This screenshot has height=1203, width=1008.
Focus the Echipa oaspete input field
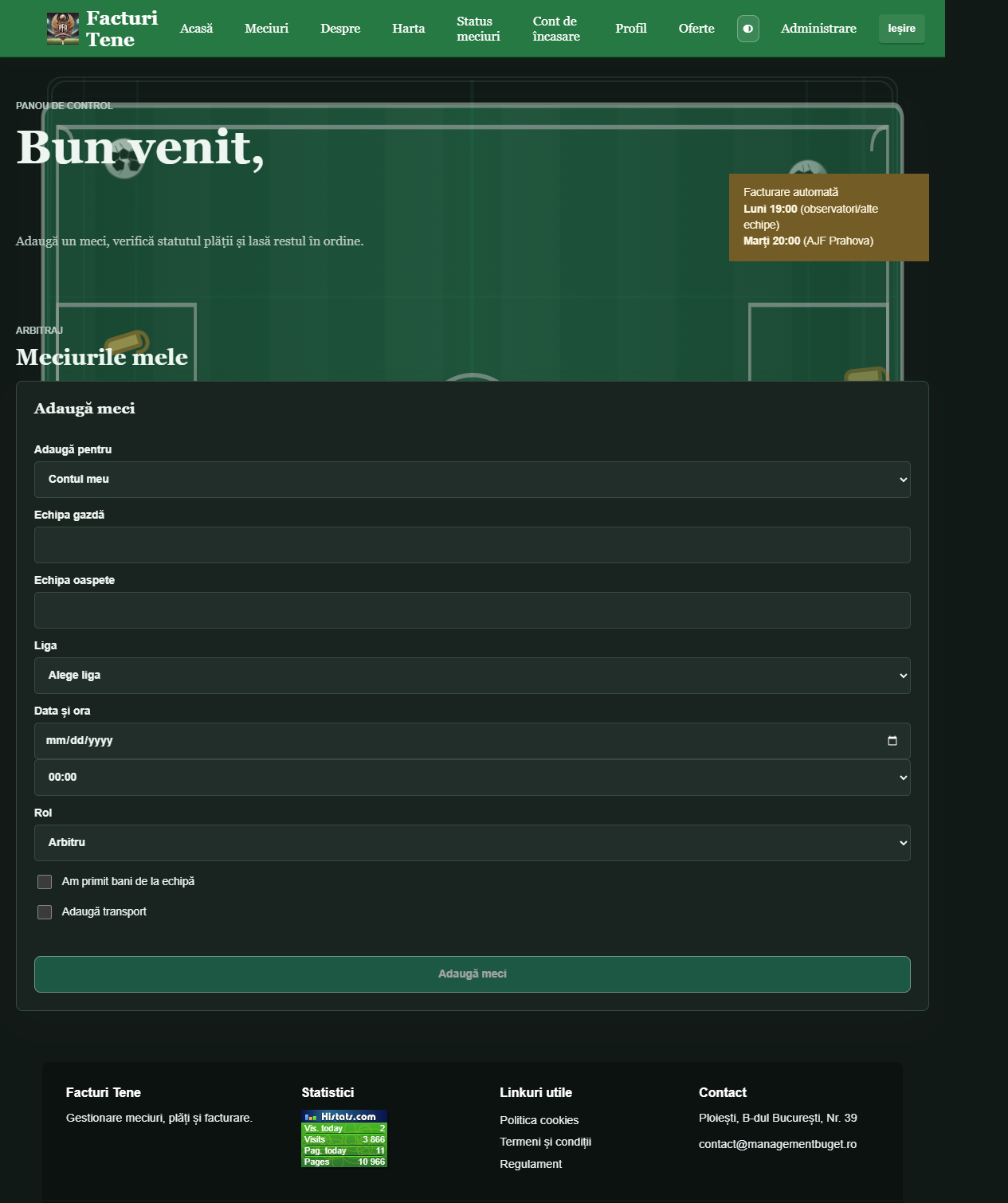(x=472, y=610)
